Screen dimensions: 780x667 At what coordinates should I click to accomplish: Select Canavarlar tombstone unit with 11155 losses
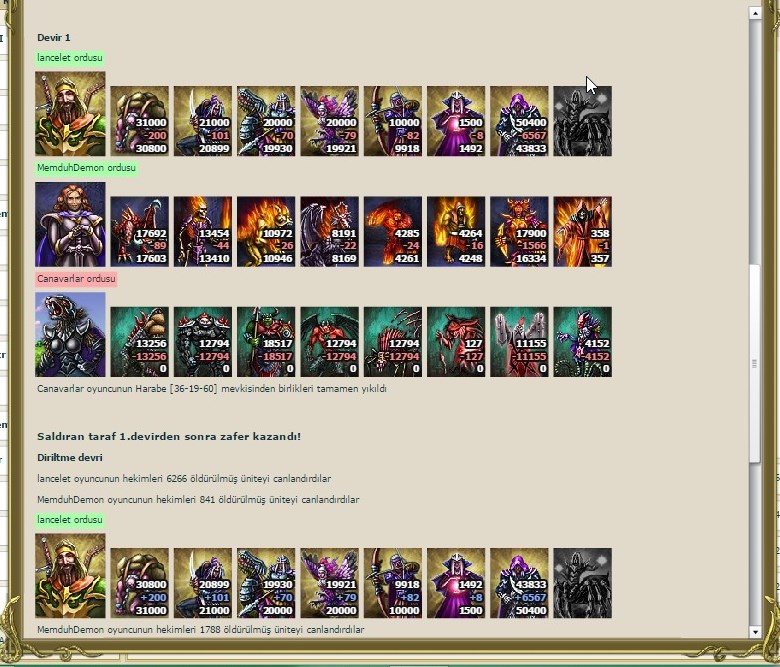tap(519, 342)
